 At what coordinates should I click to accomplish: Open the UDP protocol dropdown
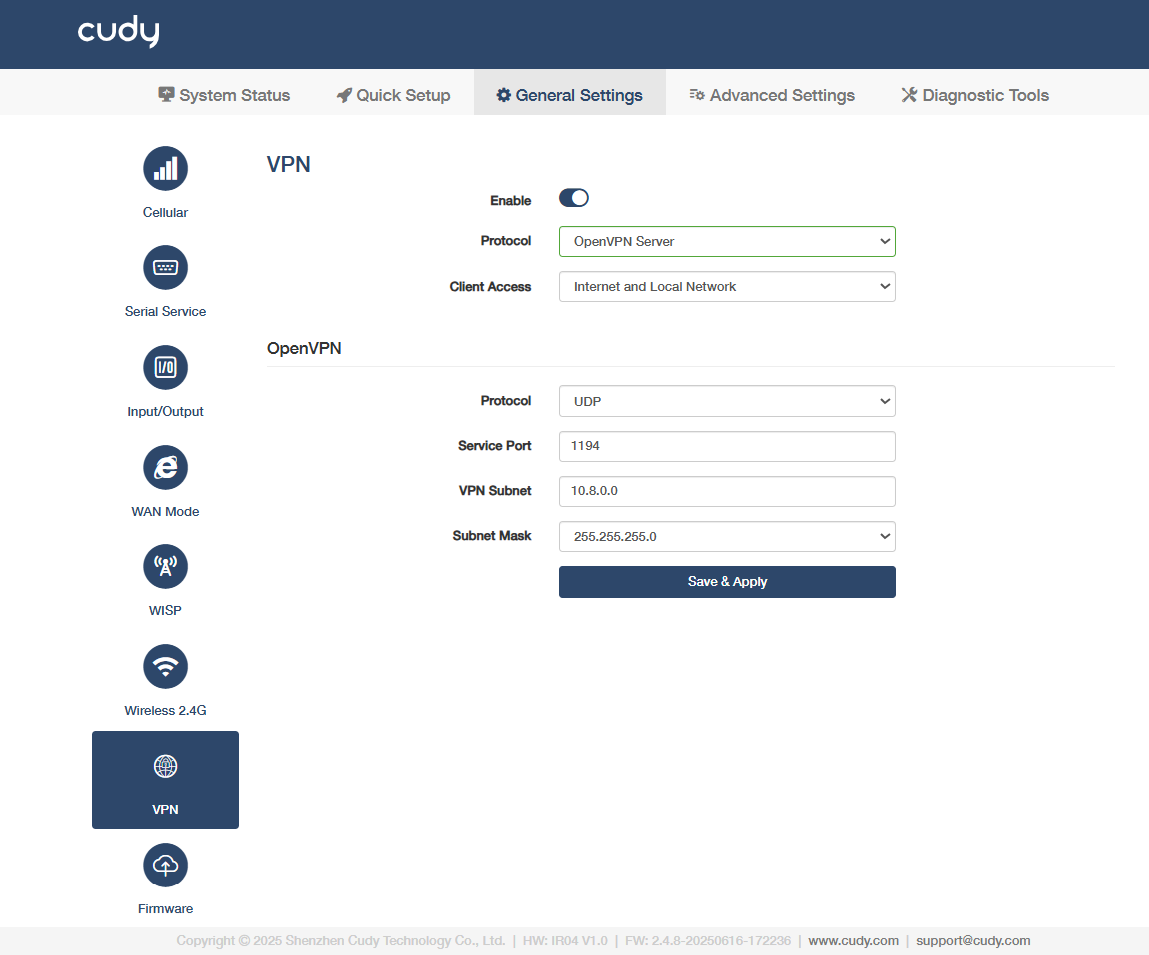tap(727, 401)
